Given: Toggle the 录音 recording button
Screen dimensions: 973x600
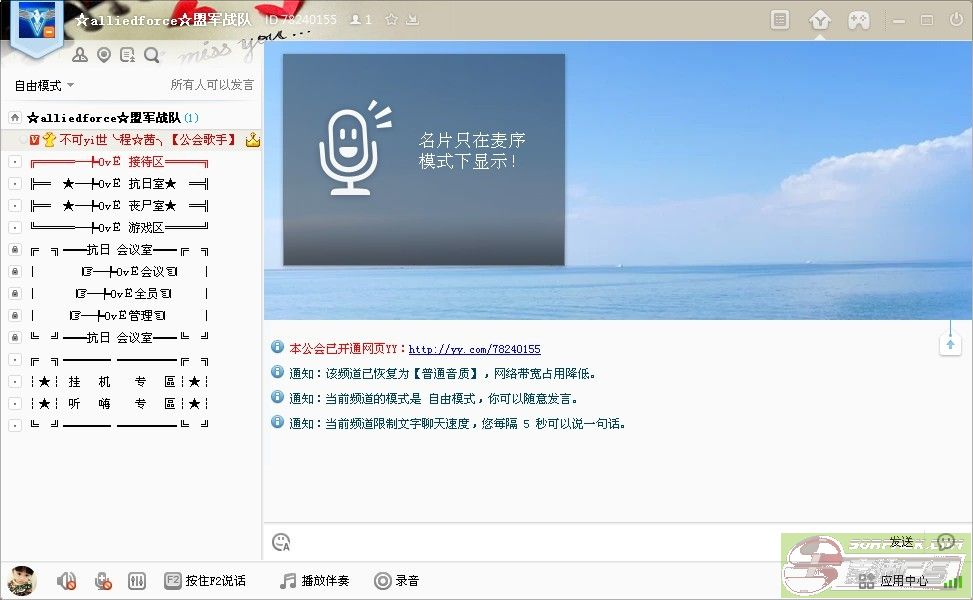Looking at the screenshot, I should point(396,581).
